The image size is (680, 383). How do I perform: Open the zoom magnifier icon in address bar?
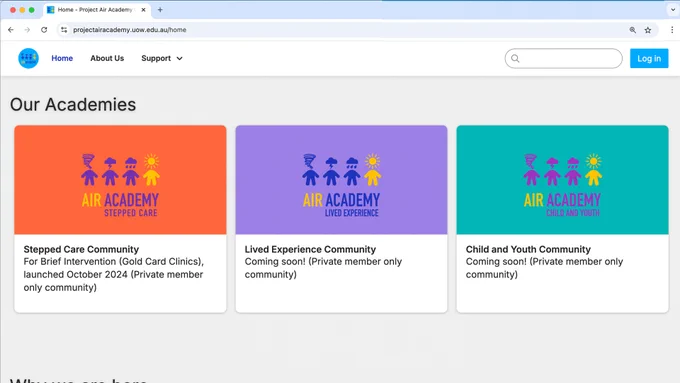pyautogui.click(x=633, y=30)
